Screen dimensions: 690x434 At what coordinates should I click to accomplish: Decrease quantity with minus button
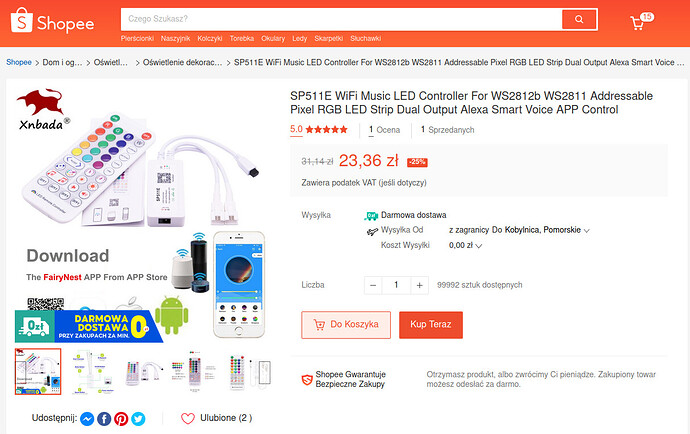[373, 285]
